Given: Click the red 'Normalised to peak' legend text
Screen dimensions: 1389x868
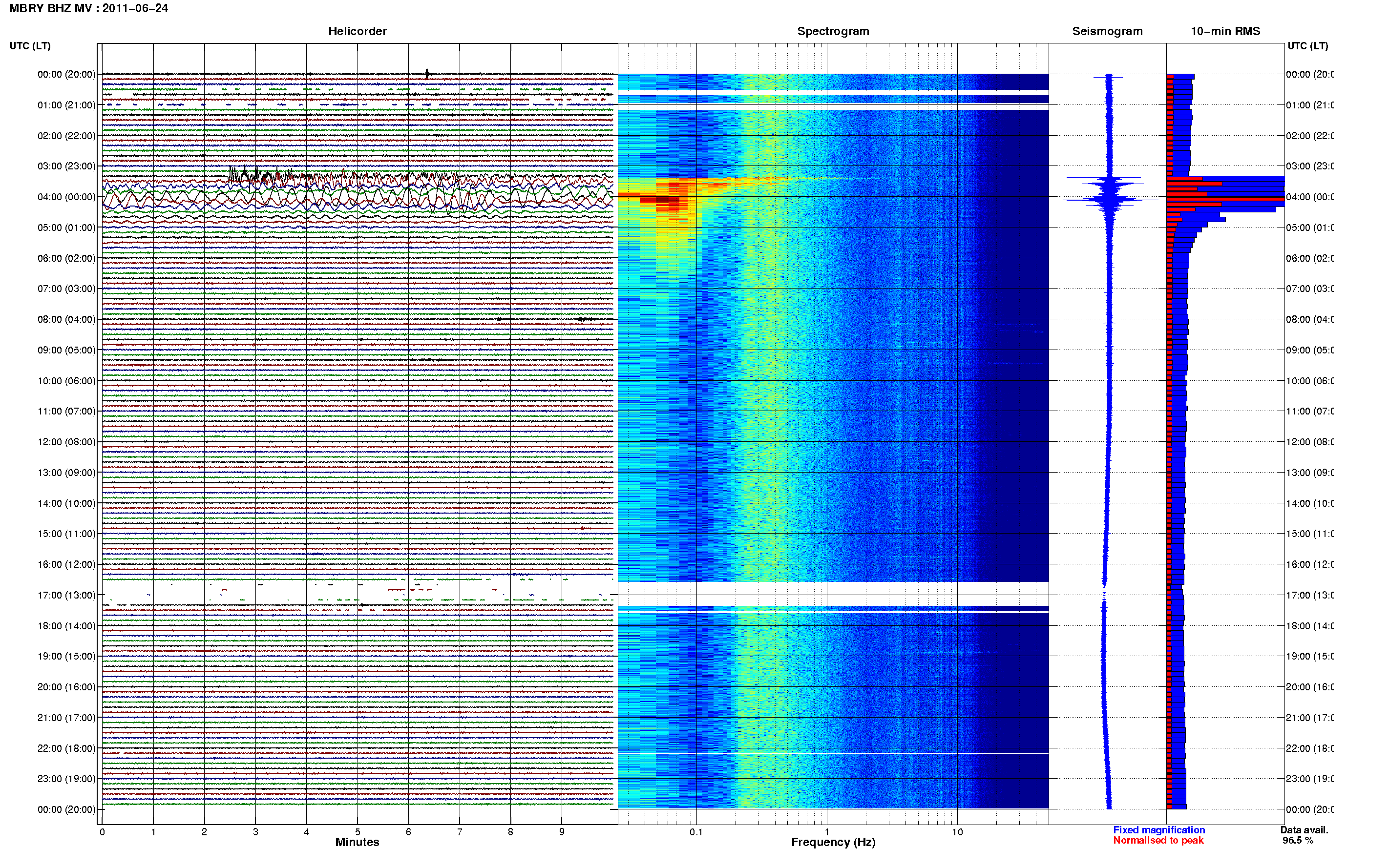Looking at the screenshot, I should pyautogui.click(x=1158, y=841).
